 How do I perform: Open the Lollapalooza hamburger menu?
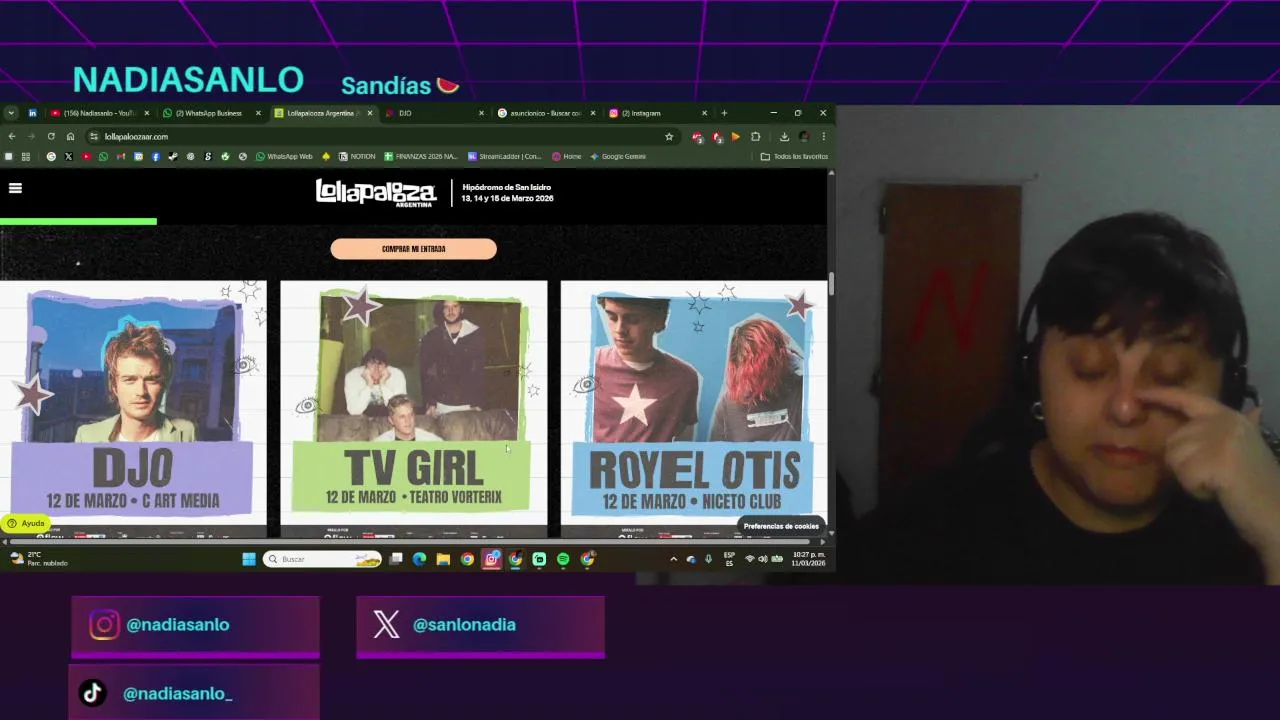[x=15, y=188]
